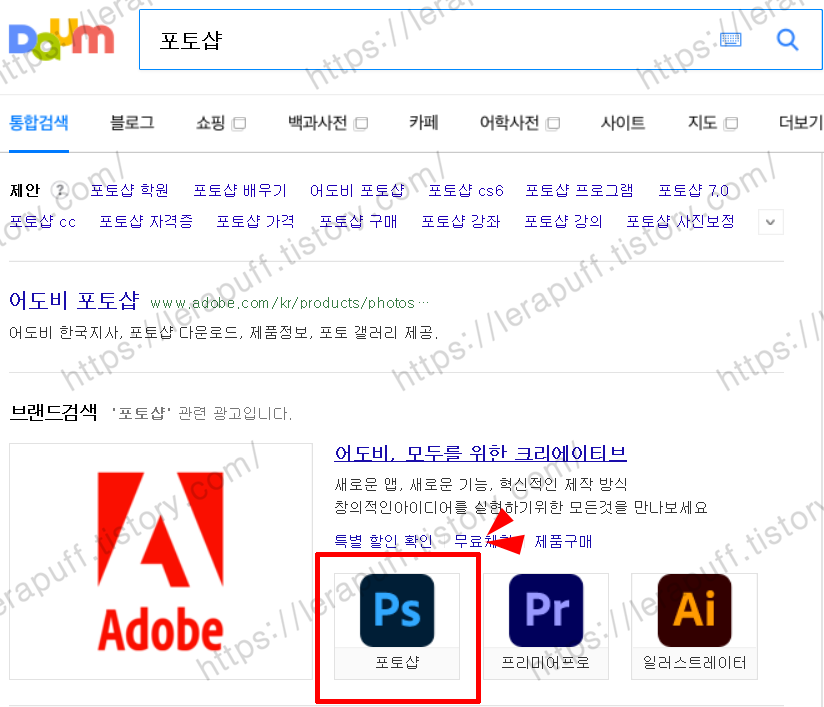The width and height of the screenshot is (824, 707).
Task: Click suggestion 포토샵 학원
Action: (x=129, y=190)
